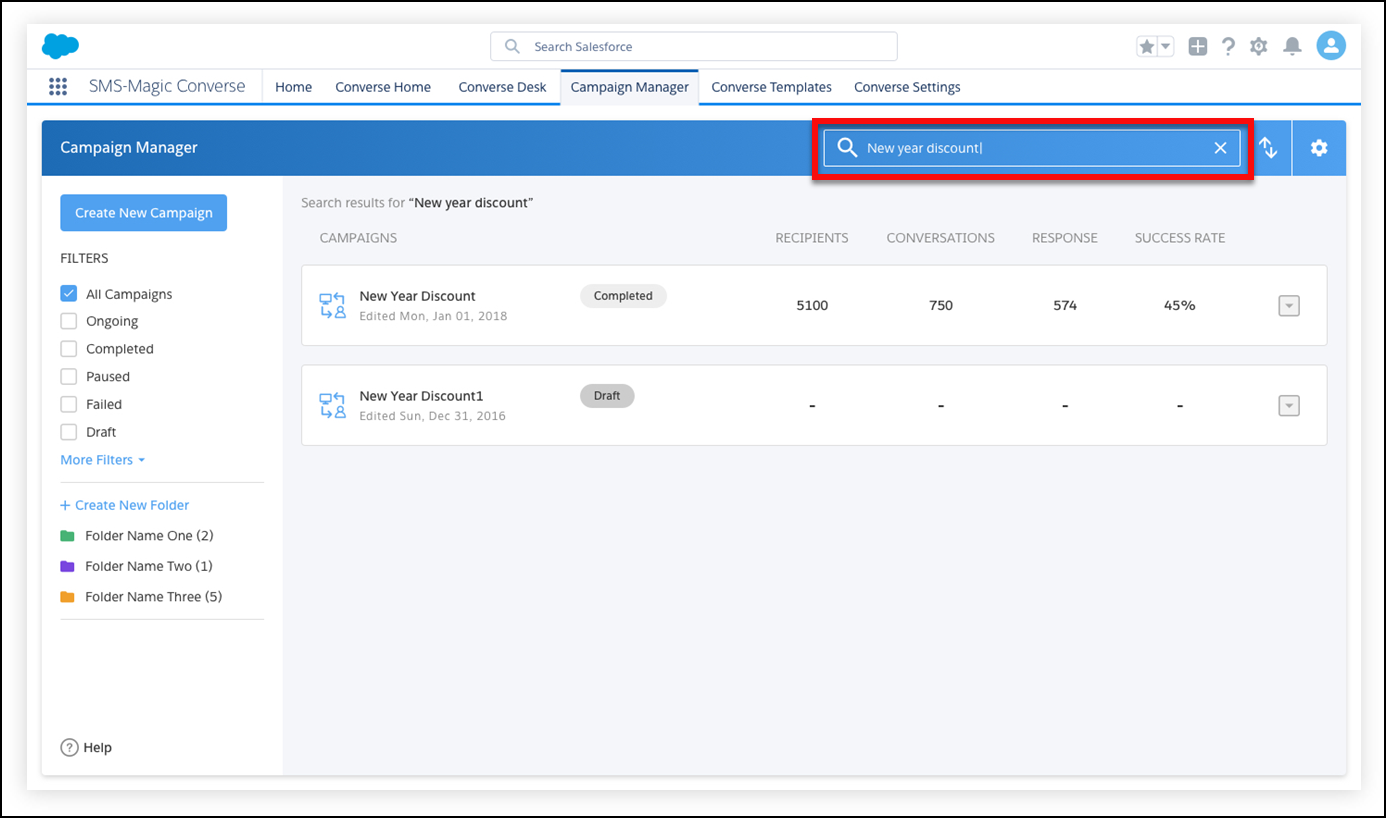Click the 5100 recipients value
Screen dimensions: 1386x818
pyautogui.click(x=812, y=305)
